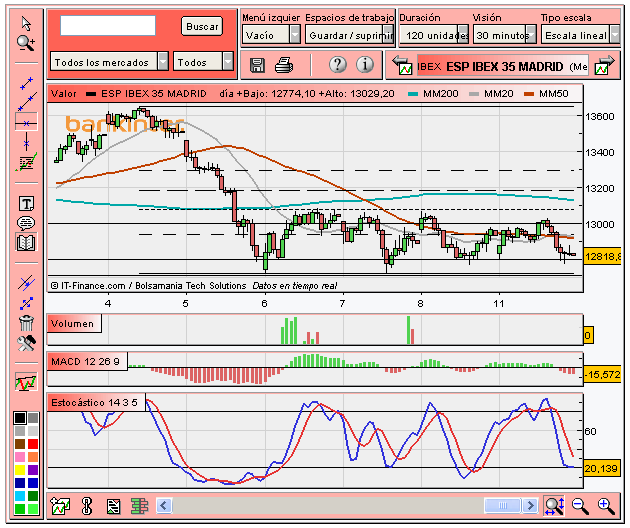Click the new chart icon in bottom toolbar

pyautogui.click(x=60, y=506)
